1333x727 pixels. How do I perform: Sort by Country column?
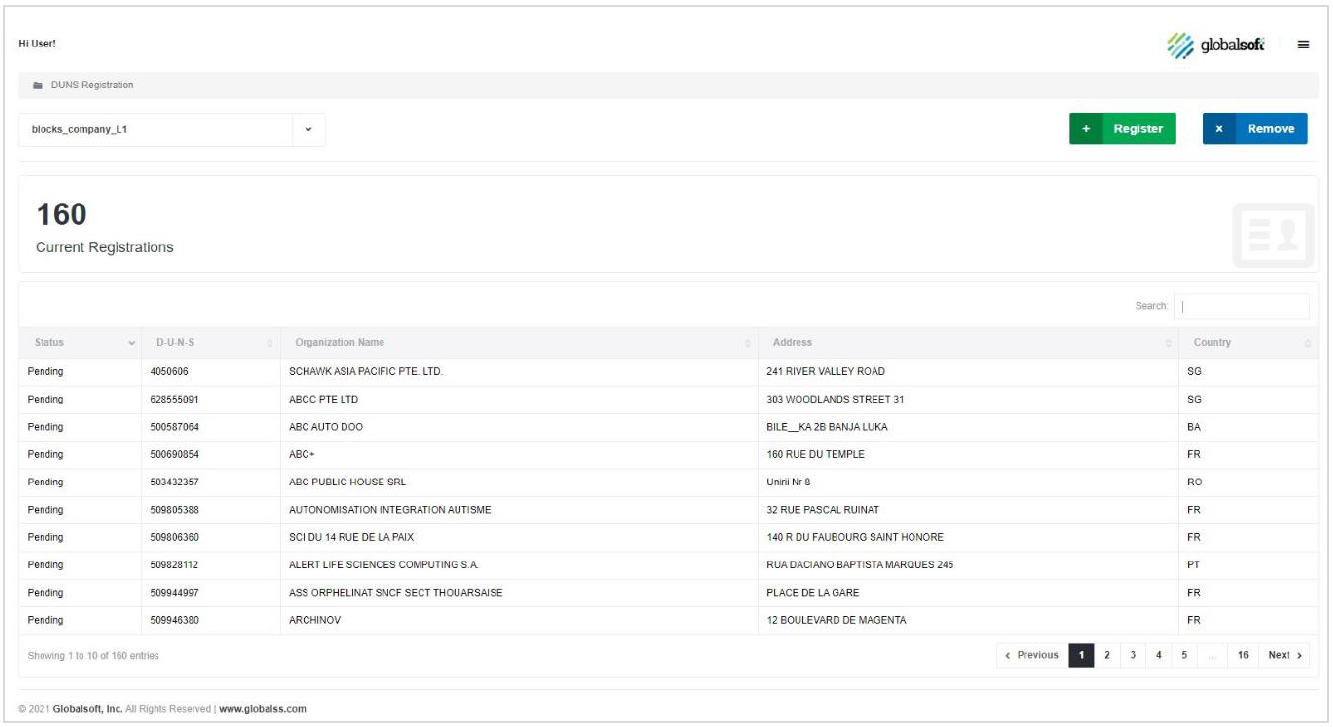tap(1248, 343)
